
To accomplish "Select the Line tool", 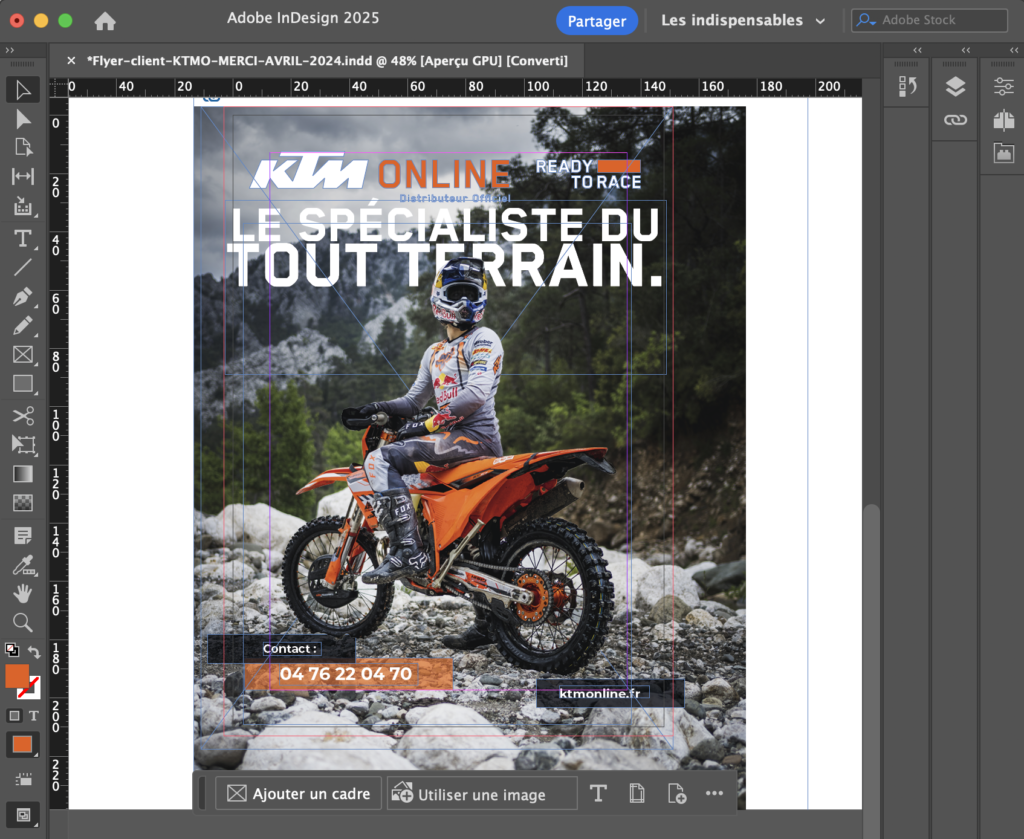I will pyautogui.click(x=23, y=267).
